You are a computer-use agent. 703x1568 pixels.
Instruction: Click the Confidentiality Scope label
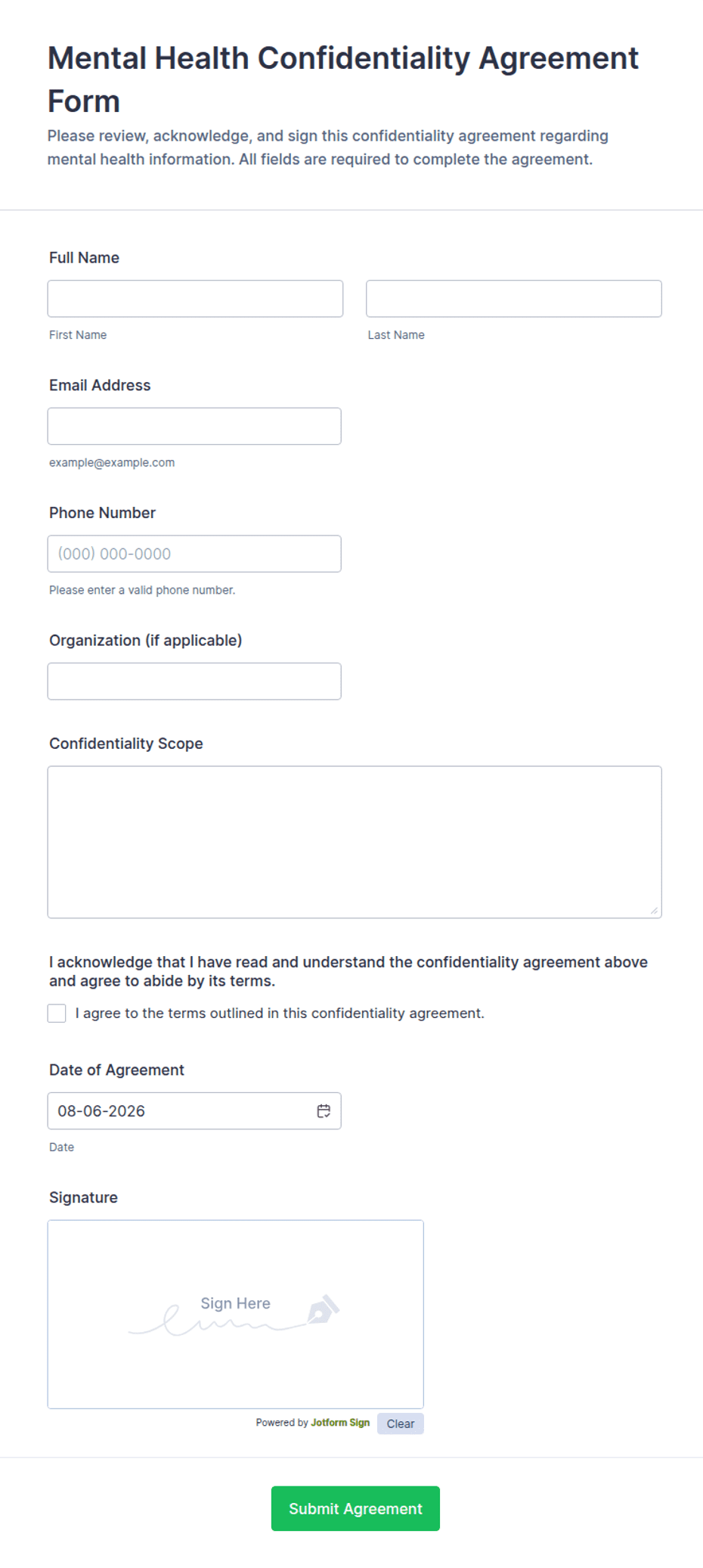(x=126, y=744)
